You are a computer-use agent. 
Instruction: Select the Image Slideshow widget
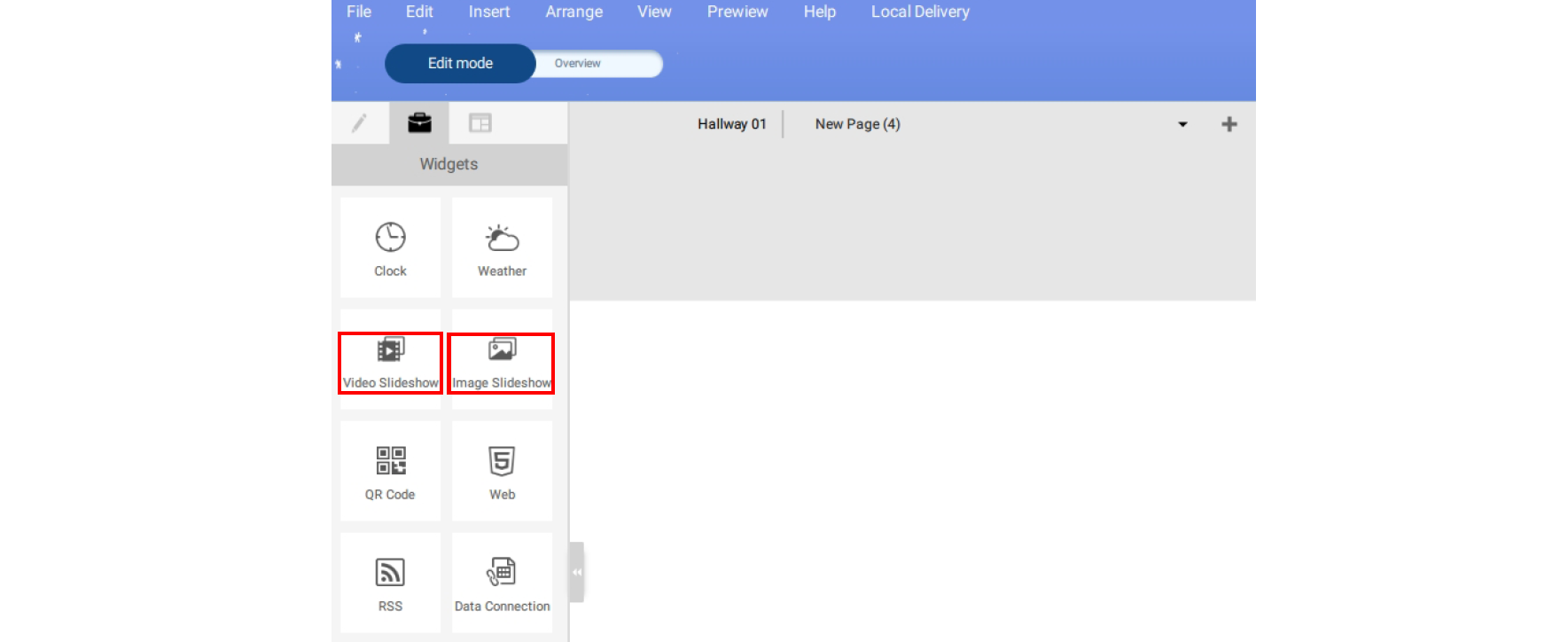point(501,362)
